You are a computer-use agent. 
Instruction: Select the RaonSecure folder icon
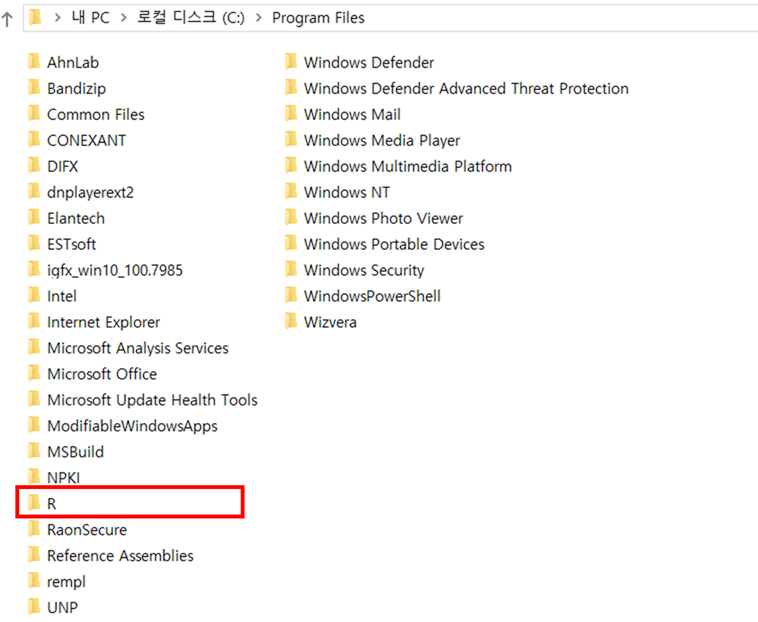click(x=34, y=529)
